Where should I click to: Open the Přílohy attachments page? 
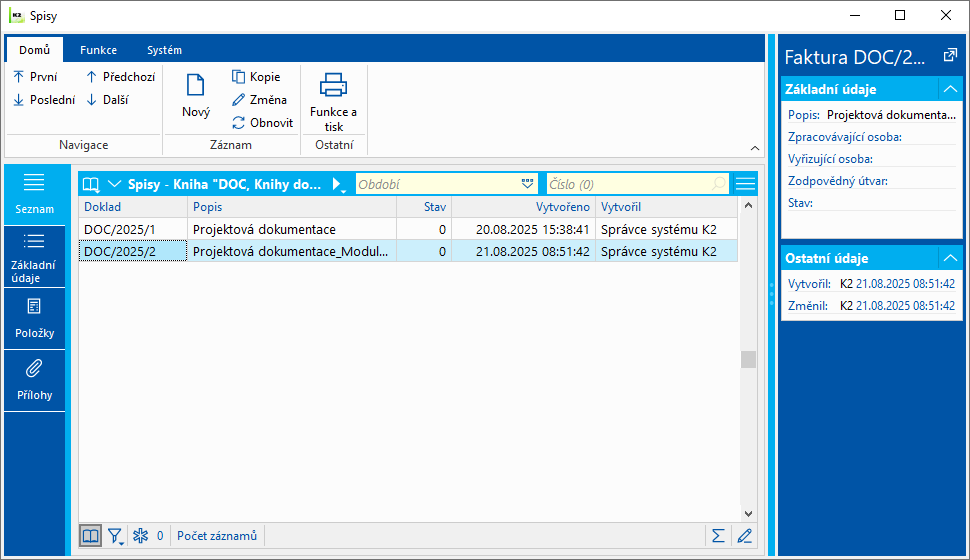(x=34, y=381)
